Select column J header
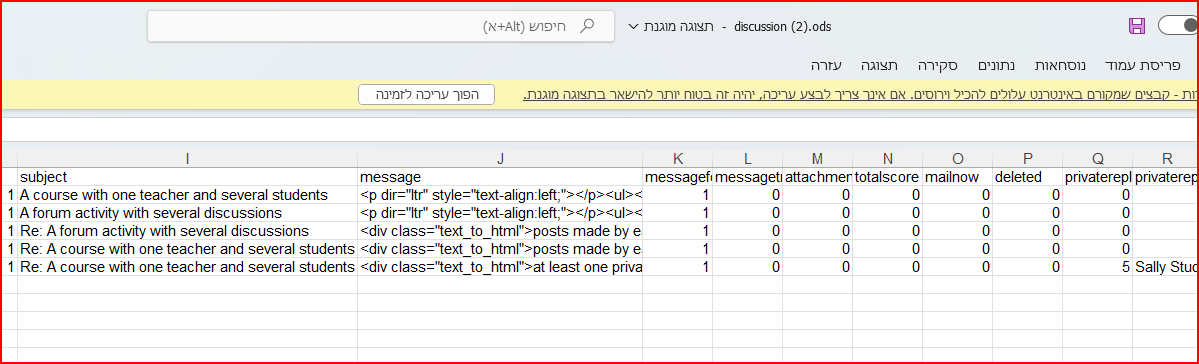This screenshot has width=1199, height=364. [x=500, y=159]
